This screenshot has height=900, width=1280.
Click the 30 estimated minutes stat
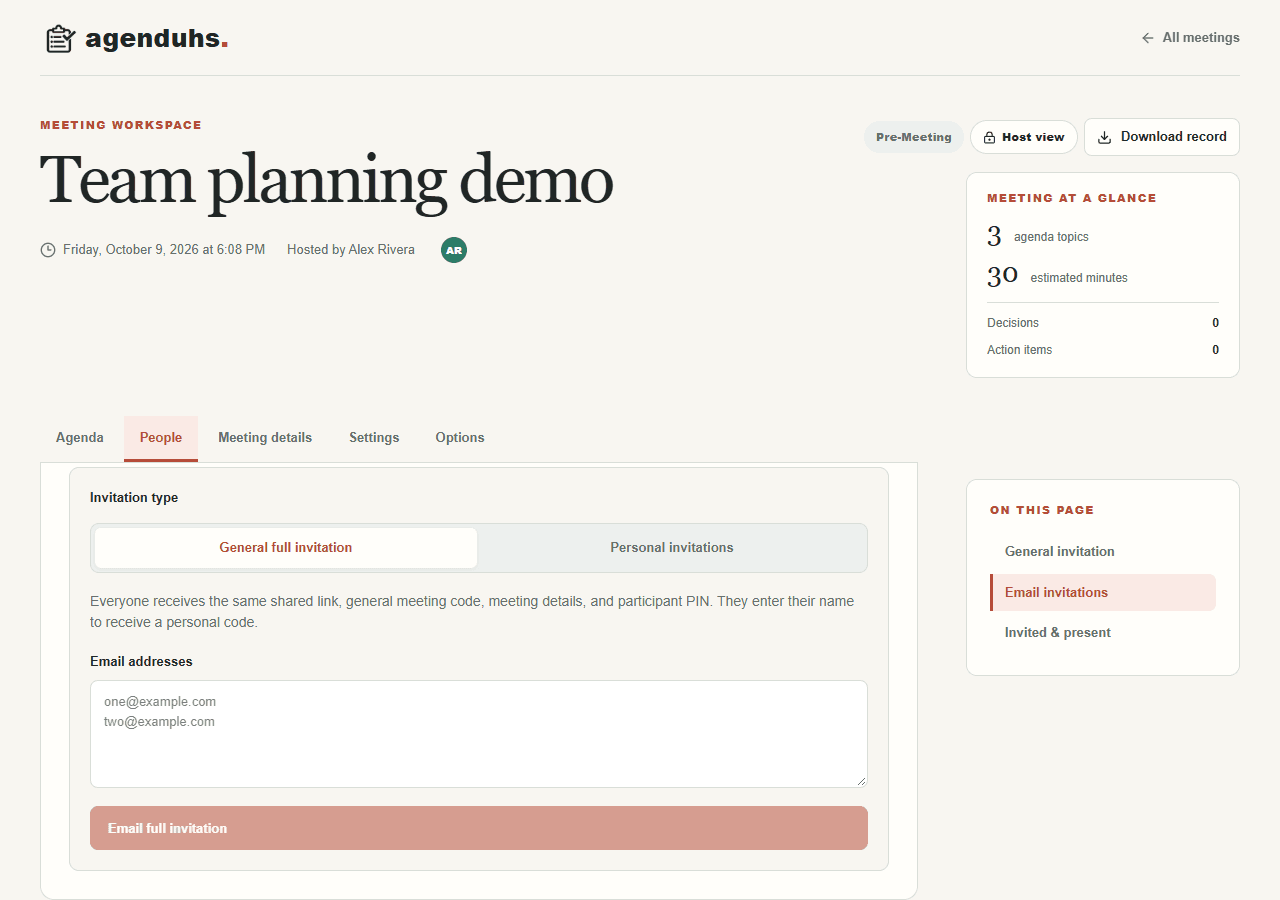(x=1057, y=277)
